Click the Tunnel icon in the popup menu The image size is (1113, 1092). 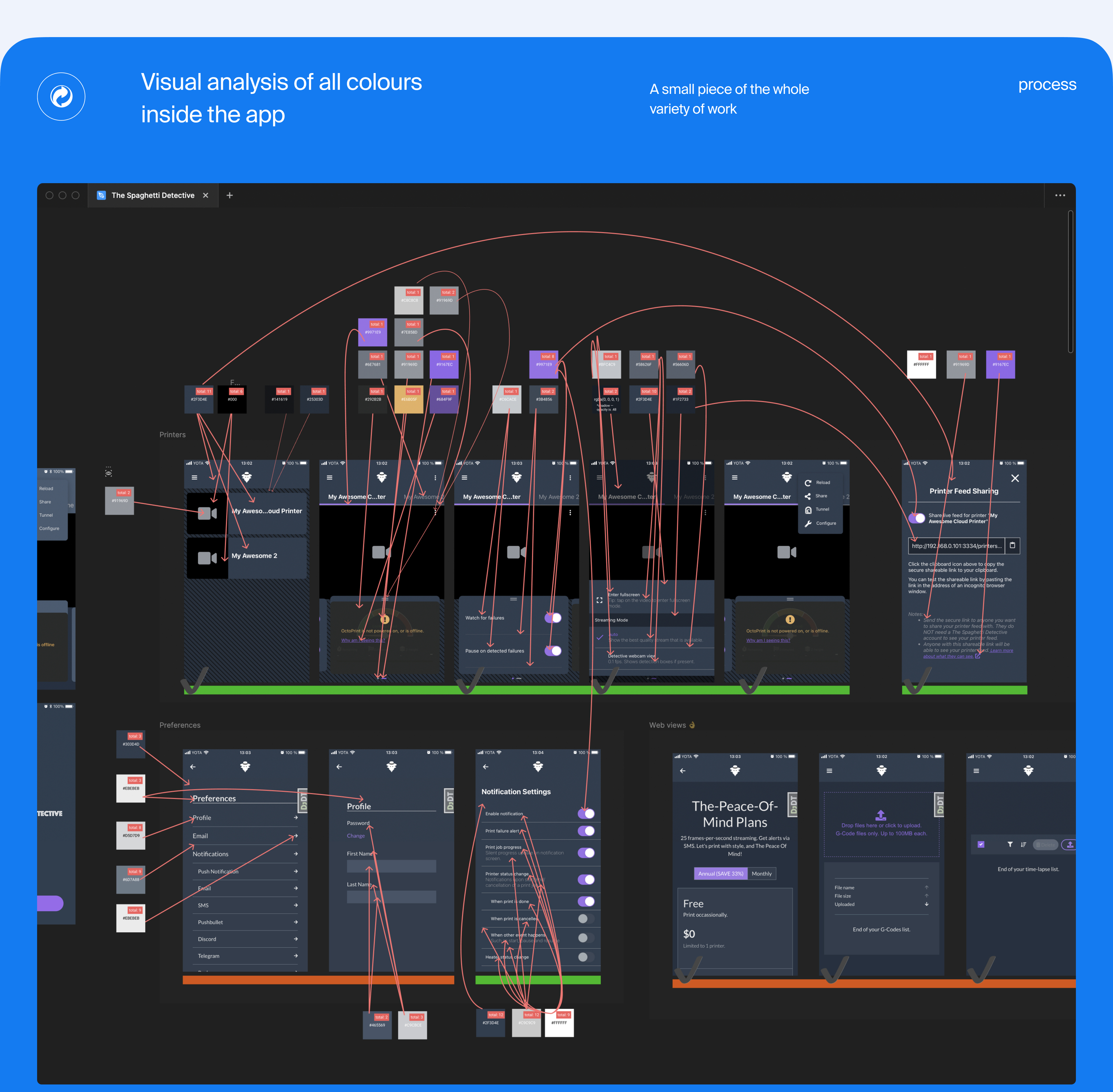pyautogui.click(x=808, y=510)
